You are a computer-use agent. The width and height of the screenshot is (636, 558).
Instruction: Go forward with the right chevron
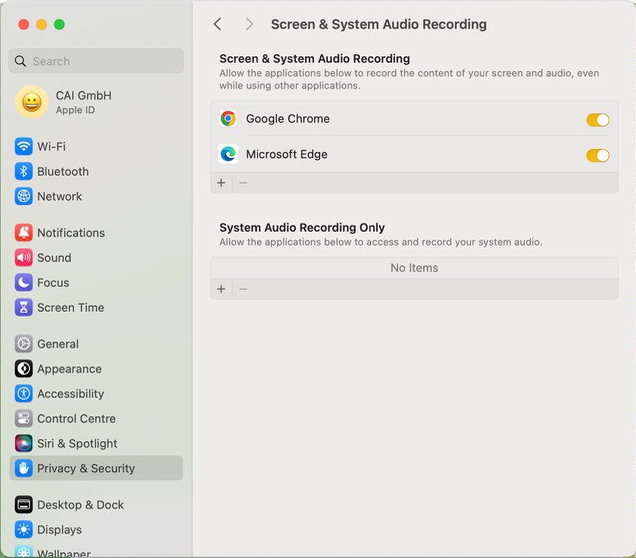click(x=249, y=24)
